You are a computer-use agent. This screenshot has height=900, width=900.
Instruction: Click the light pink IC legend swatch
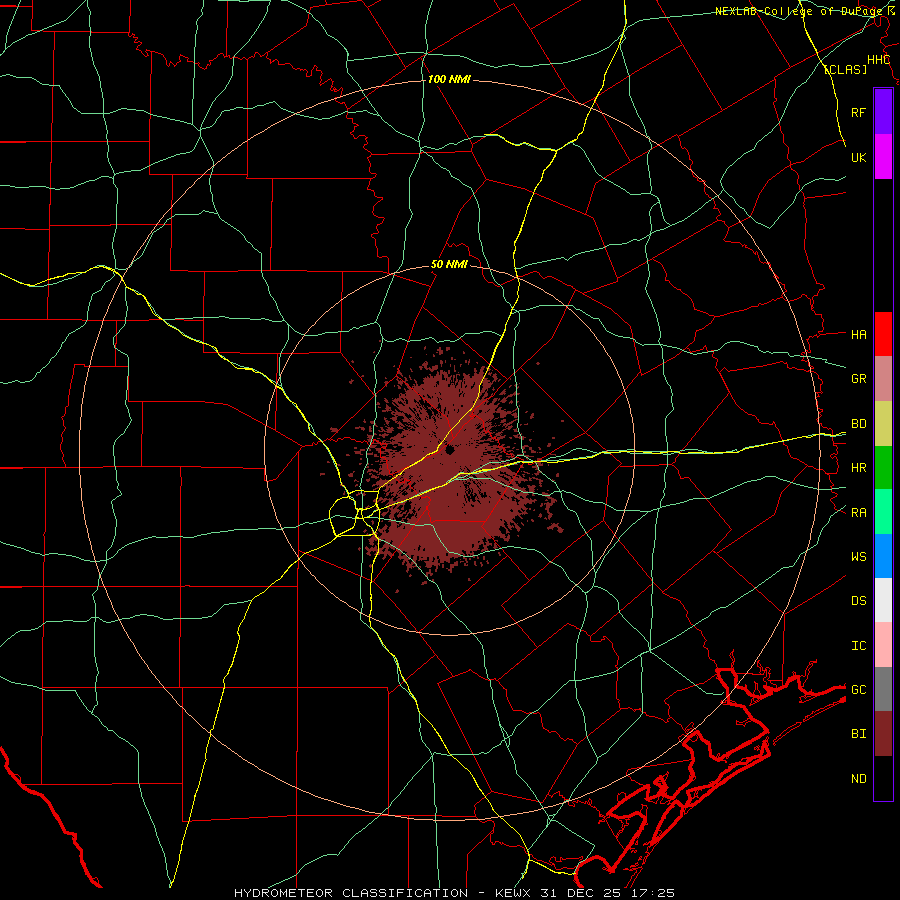[x=883, y=645]
